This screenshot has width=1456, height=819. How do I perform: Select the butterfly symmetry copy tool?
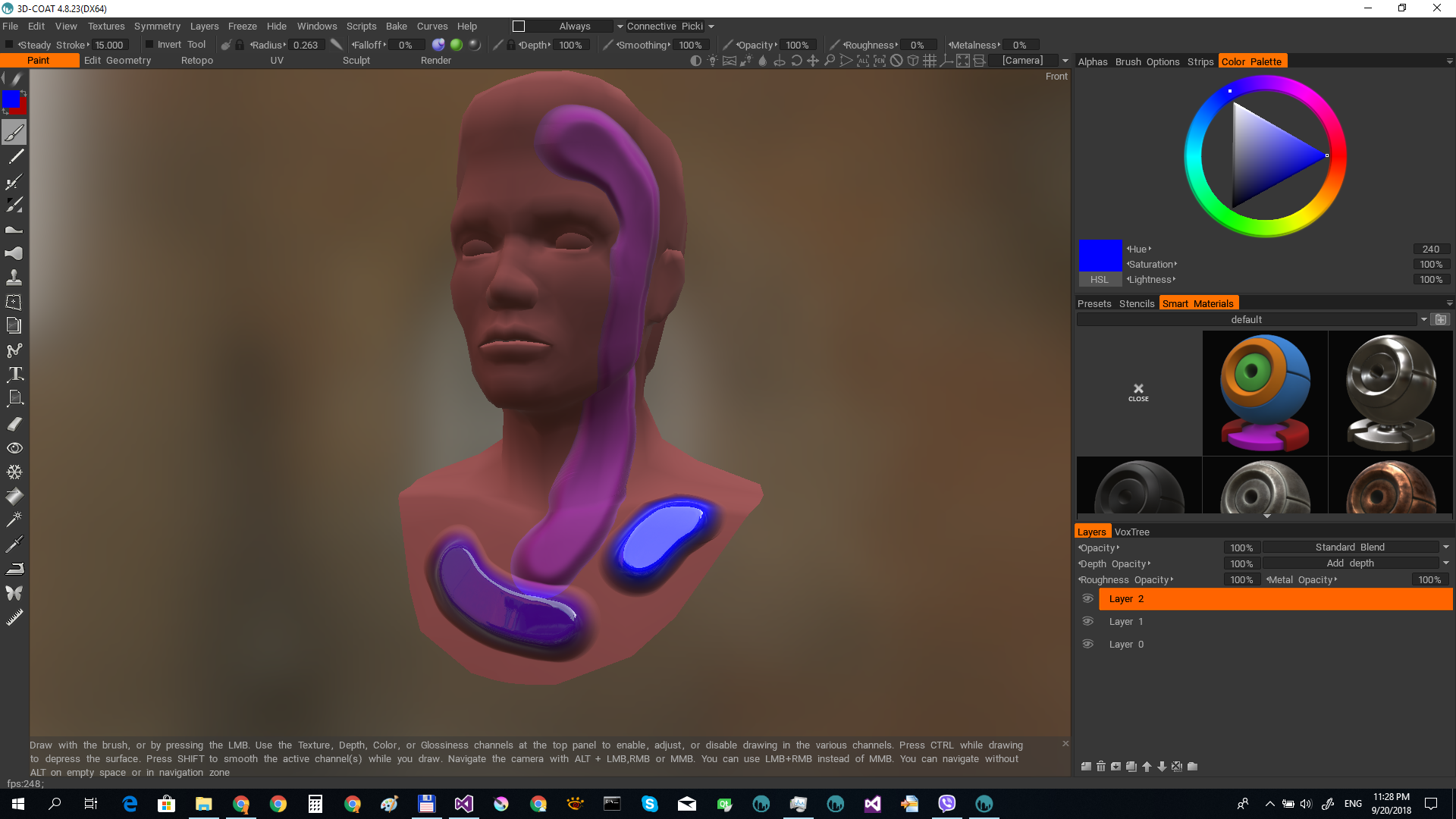tap(14, 593)
